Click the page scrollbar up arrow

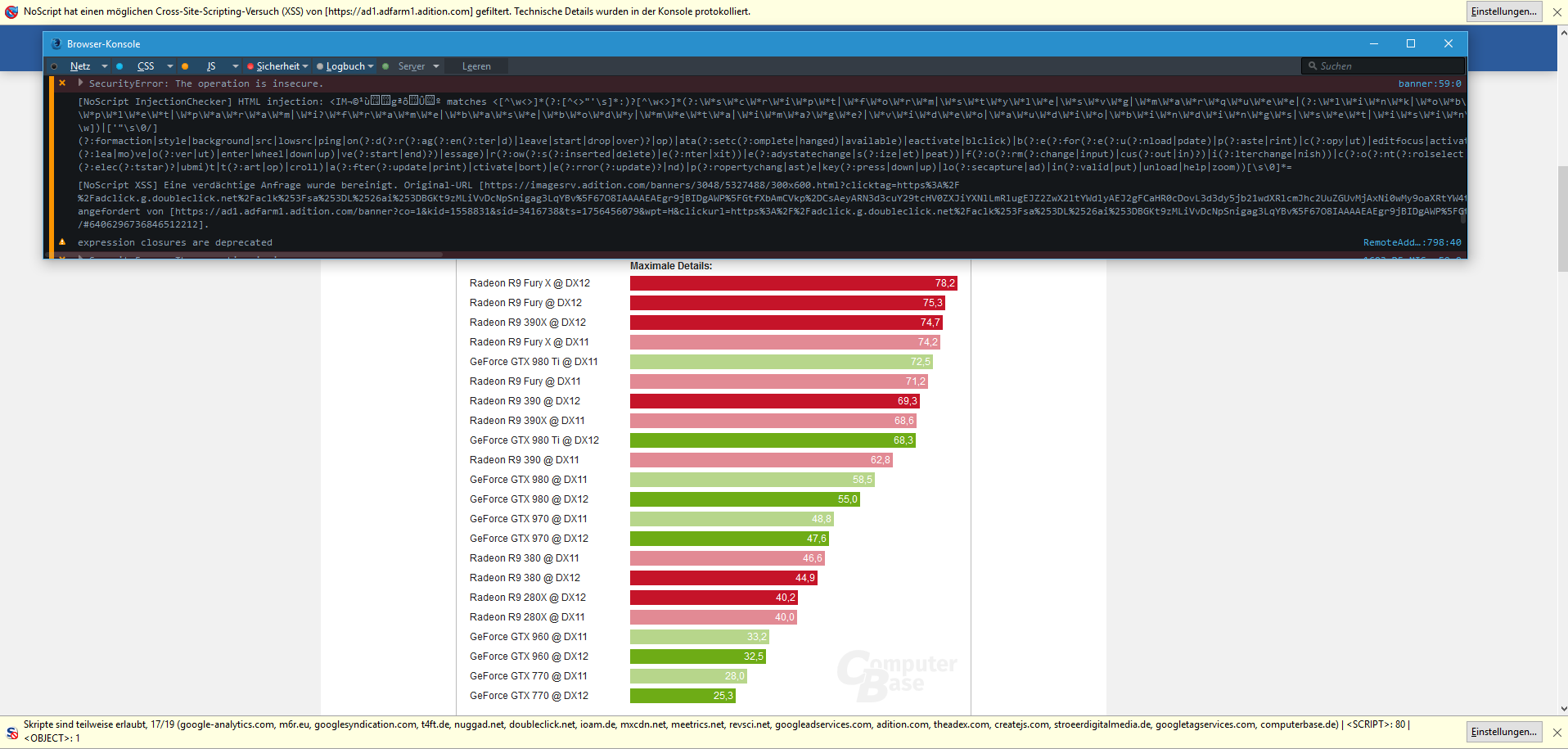point(1563,33)
